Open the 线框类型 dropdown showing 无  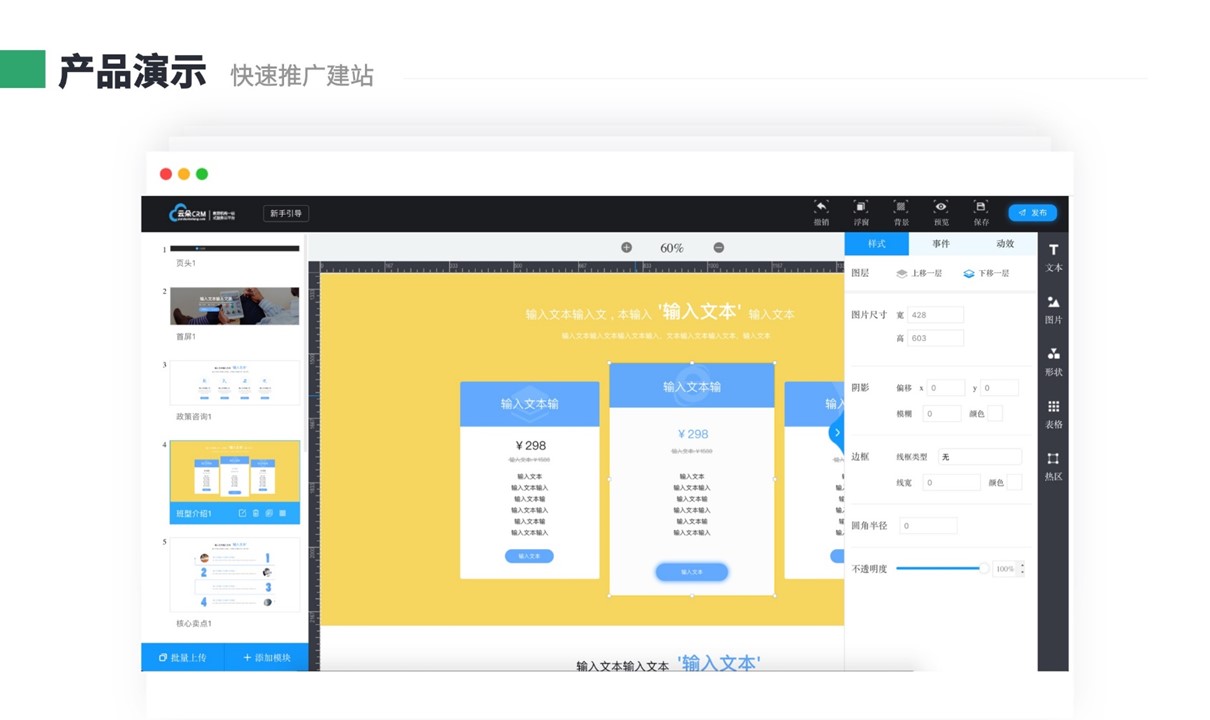tap(980, 457)
